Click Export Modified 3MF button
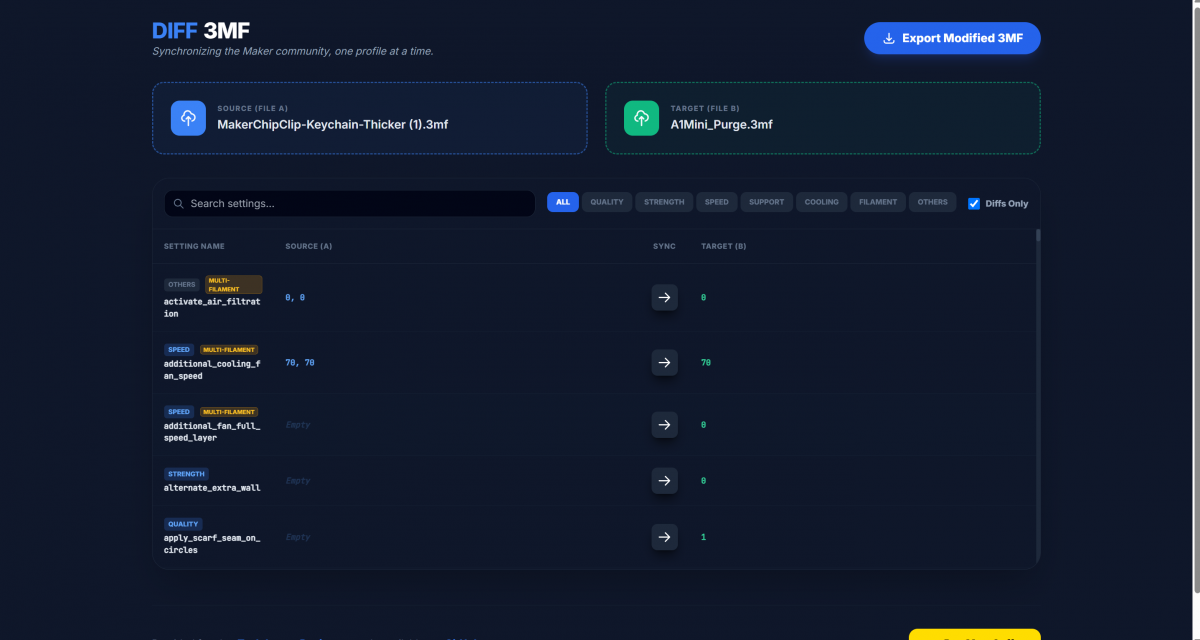Image resolution: width=1200 pixels, height=640 pixels. tap(952, 38)
